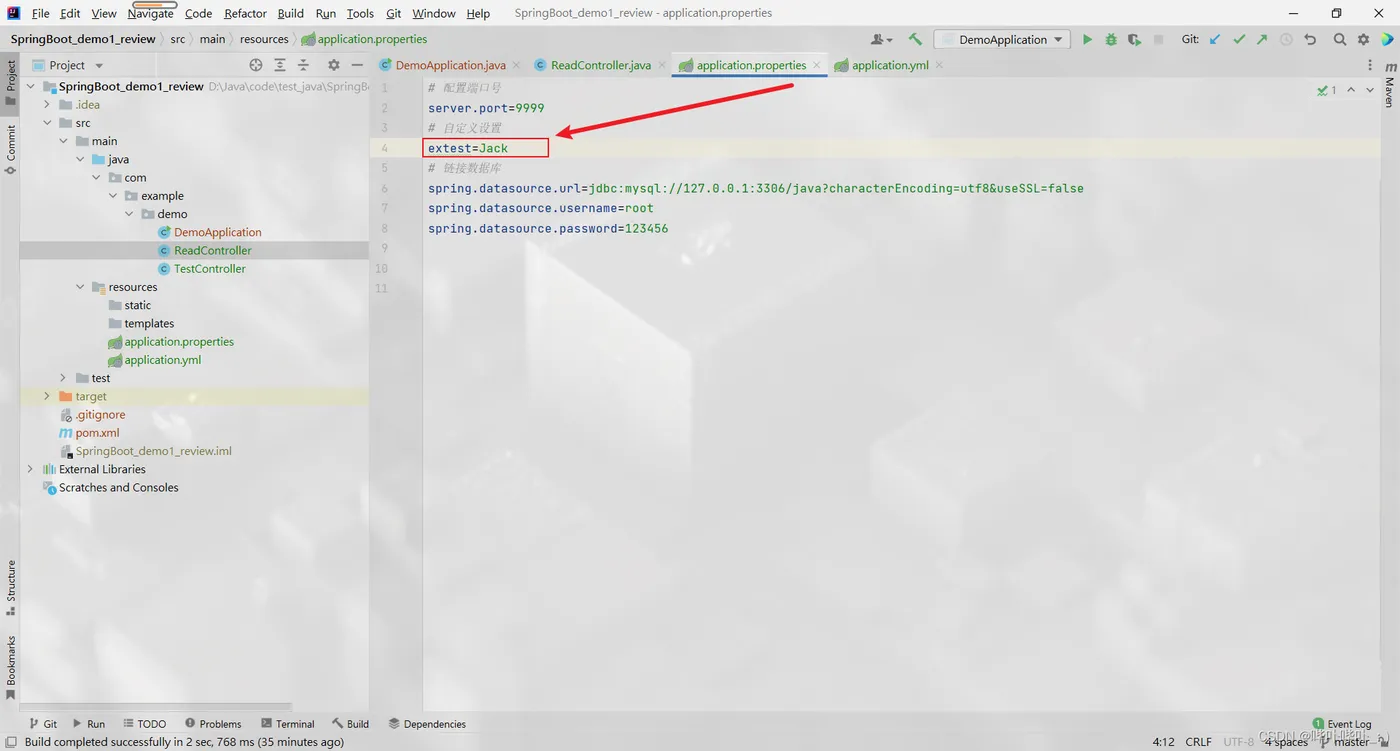Viewport: 1400px width, 751px height.
Task: Expand the .idea folder
Action: (47, 105)
